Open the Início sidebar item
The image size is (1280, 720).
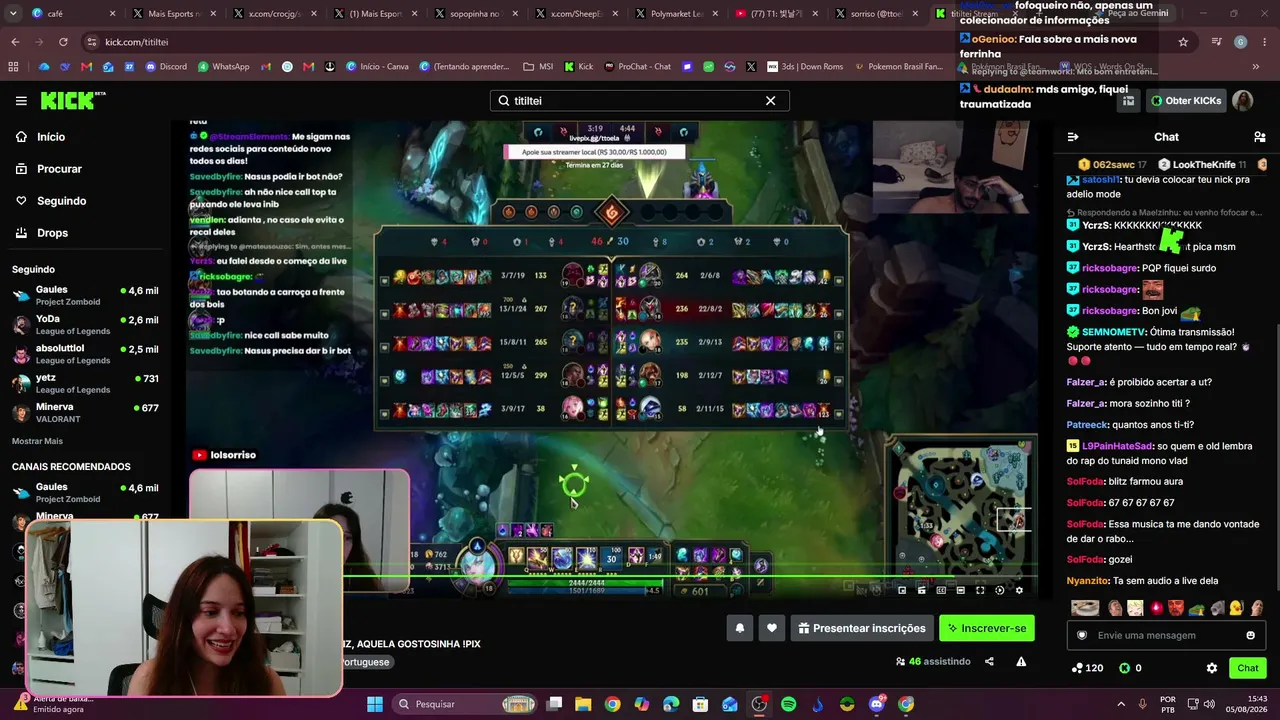tap(85, 137)
